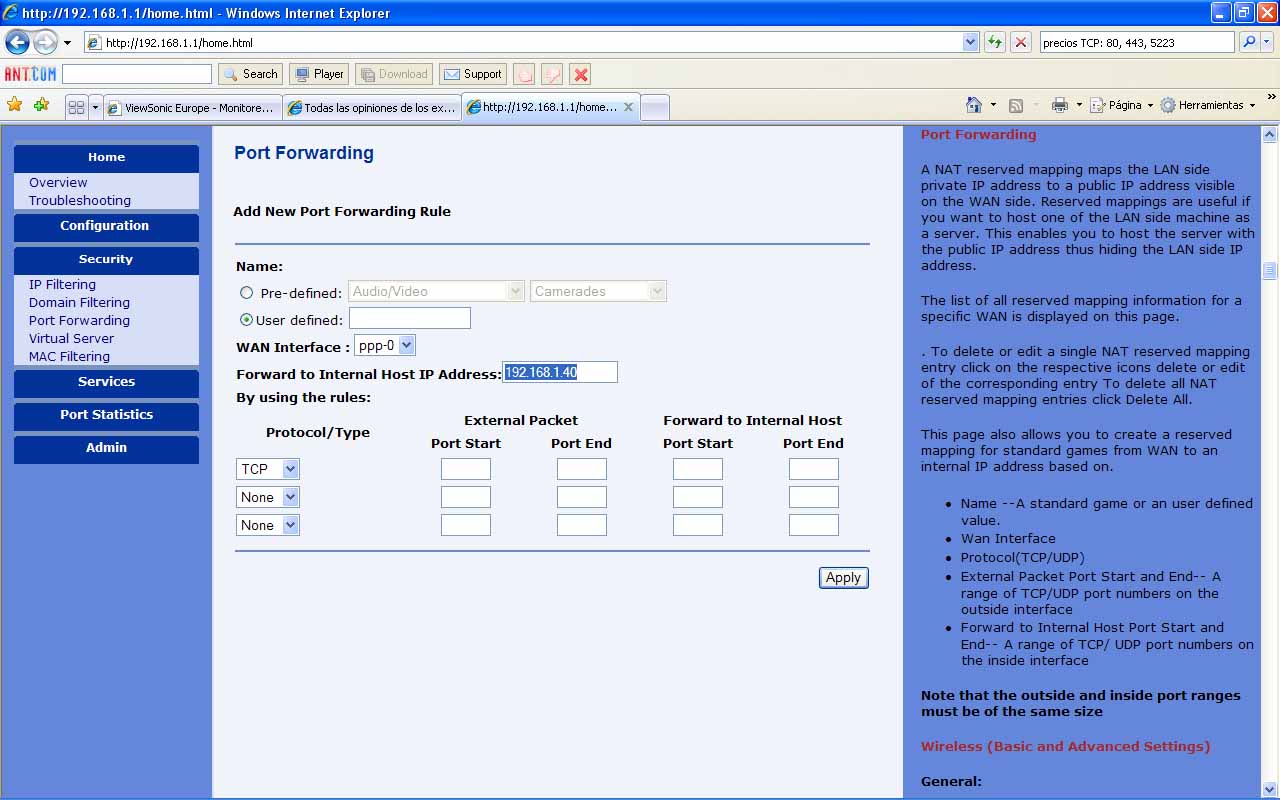Click the Internal Host IP Address field
Screen dimensions: 1280x800
(560, 373)
